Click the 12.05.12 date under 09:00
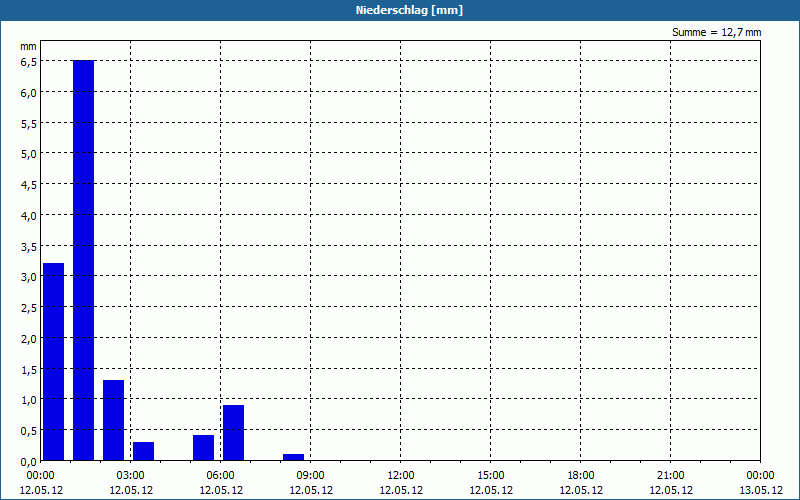This screenshot has width=800, height=500. pyautogui.click(x=311, y=491)
